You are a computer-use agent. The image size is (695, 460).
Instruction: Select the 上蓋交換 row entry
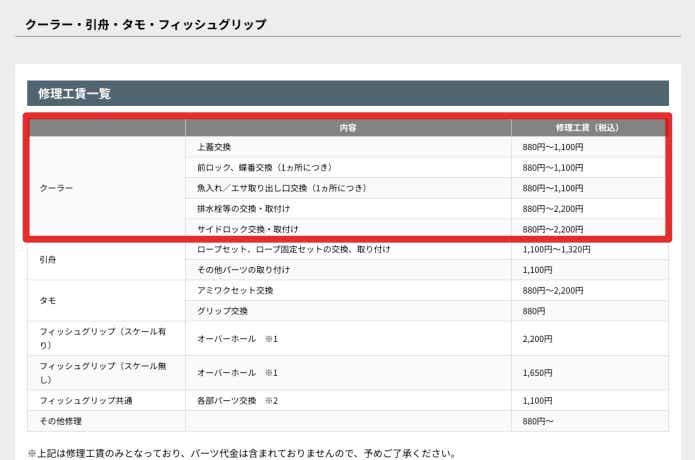click(x=214, y=147)
